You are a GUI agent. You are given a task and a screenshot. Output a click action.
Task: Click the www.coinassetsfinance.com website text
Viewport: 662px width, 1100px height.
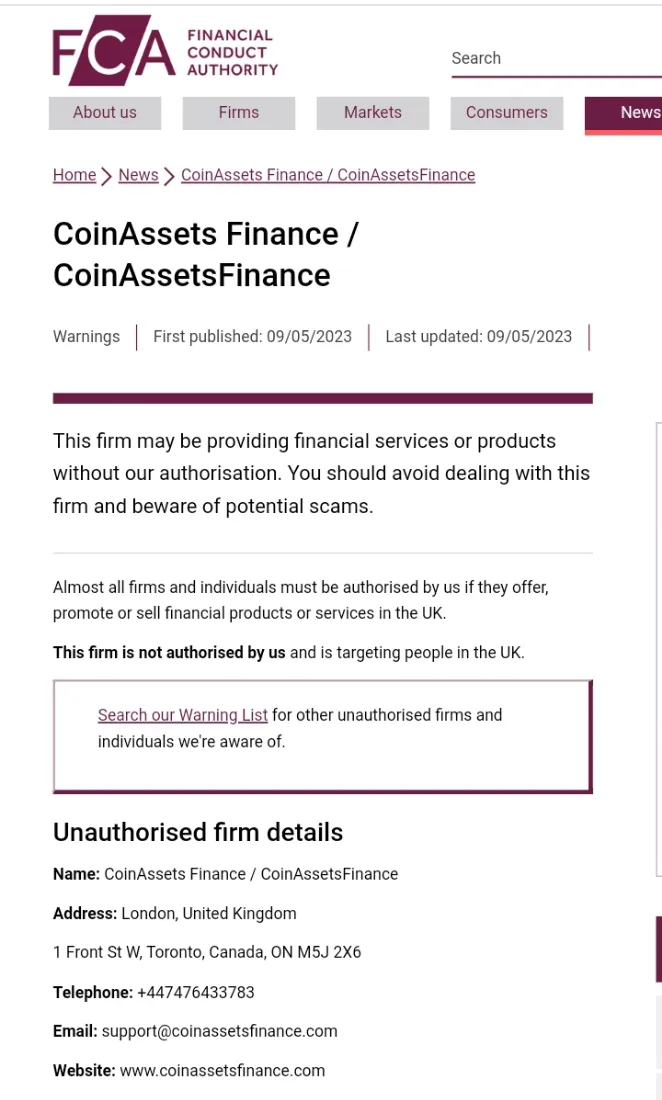point(222,1071)
